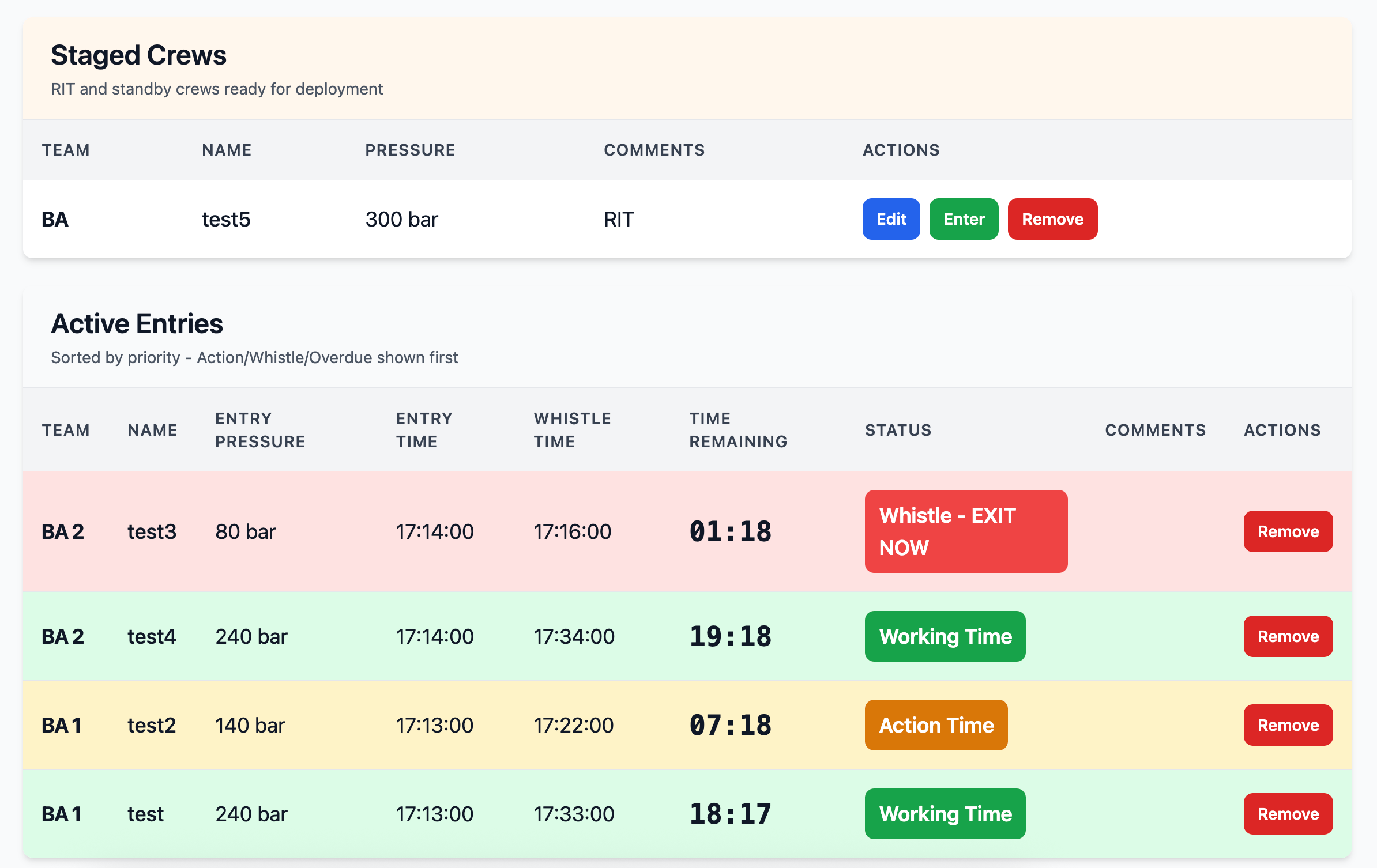
Task: Click Whistle Time column header
Action: click(x=571, y=430)
